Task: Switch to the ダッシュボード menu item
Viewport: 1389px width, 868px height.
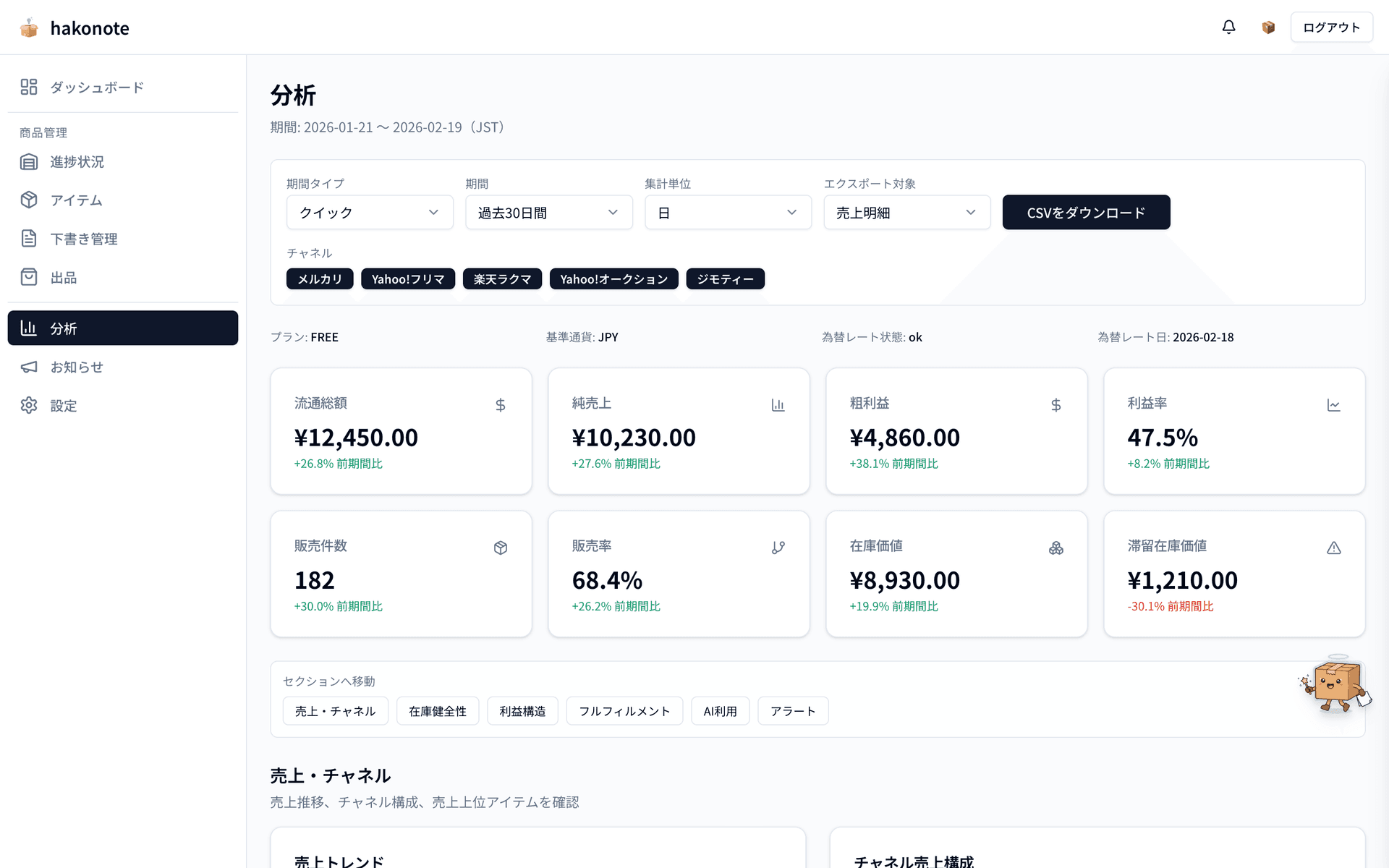Action: click(96, 87)
